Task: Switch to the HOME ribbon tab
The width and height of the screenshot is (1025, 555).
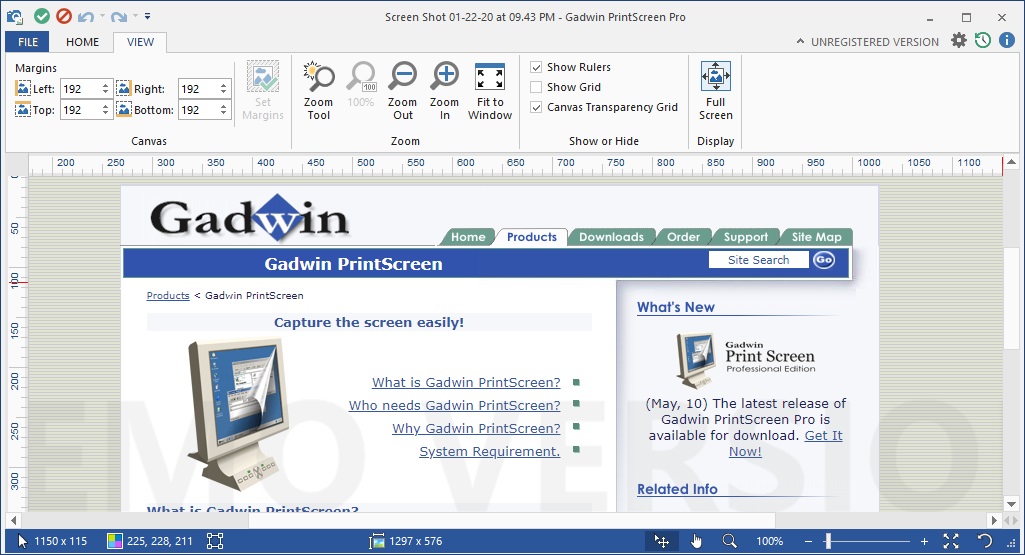Action: pos(82,42)
